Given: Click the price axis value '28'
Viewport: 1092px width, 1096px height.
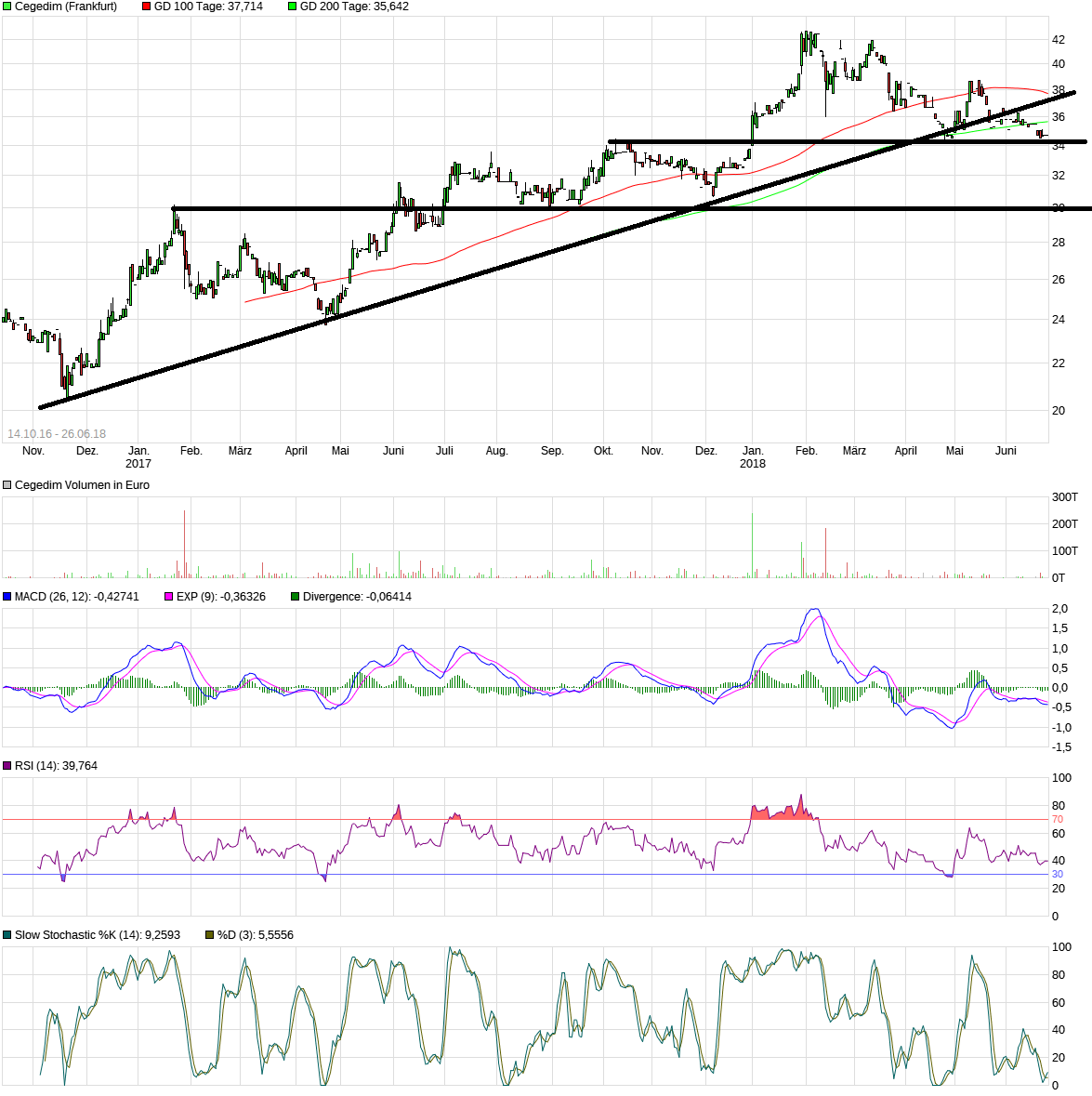Looking at the screenshot, I should [x=1059, y=243].
